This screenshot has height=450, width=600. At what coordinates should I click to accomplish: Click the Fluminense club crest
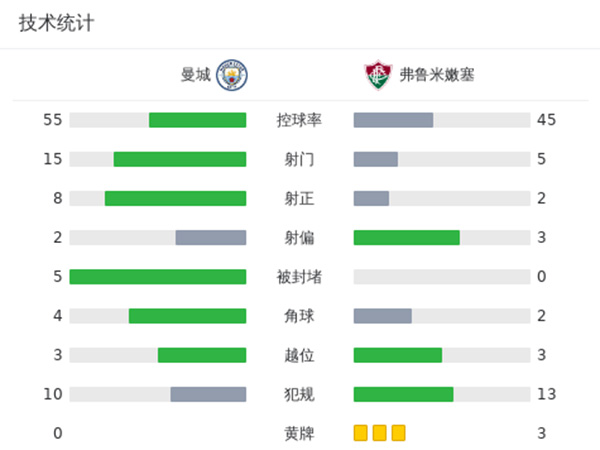378,75
